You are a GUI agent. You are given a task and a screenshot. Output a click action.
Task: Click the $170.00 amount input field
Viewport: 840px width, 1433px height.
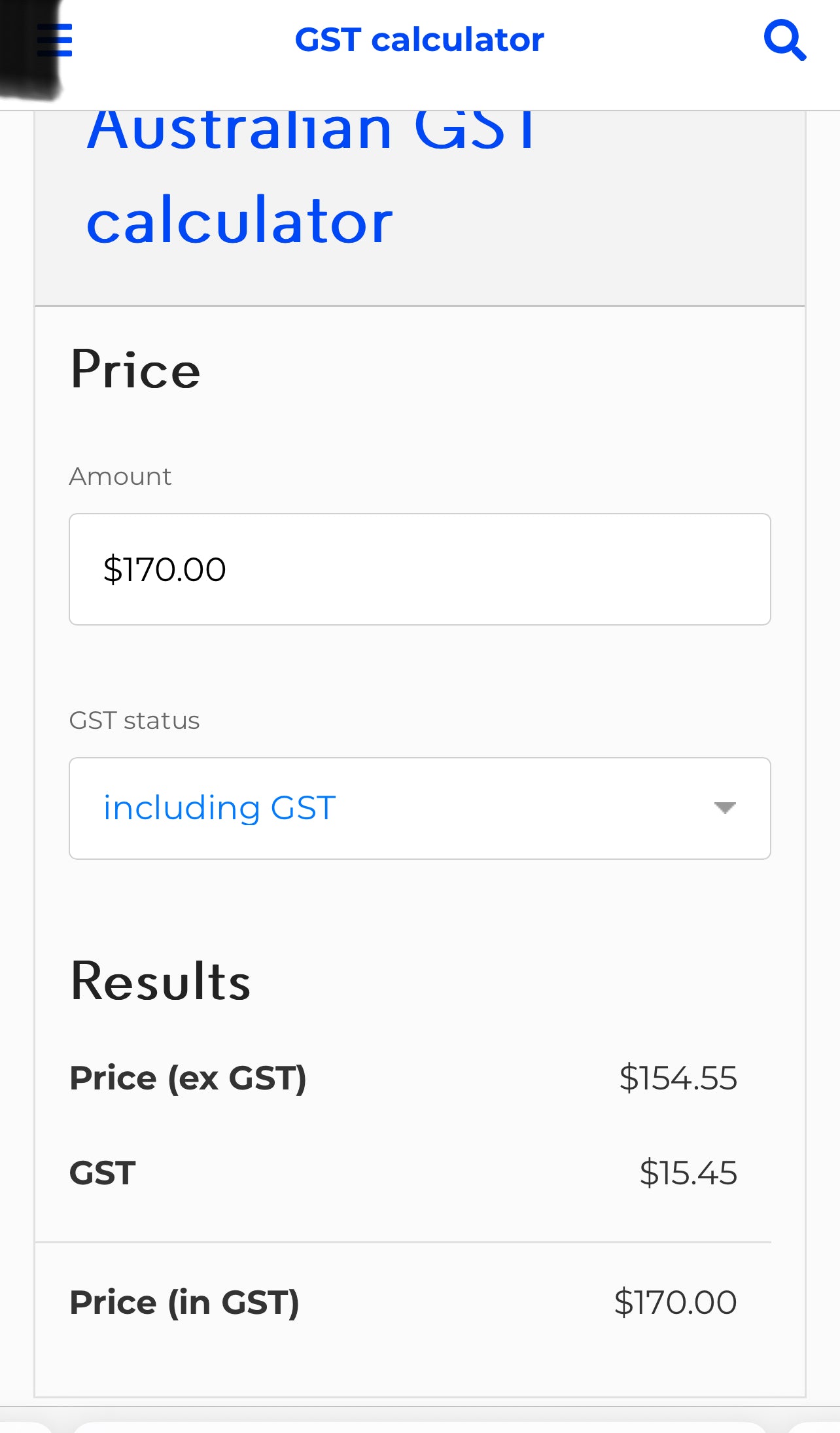[420, 569]
